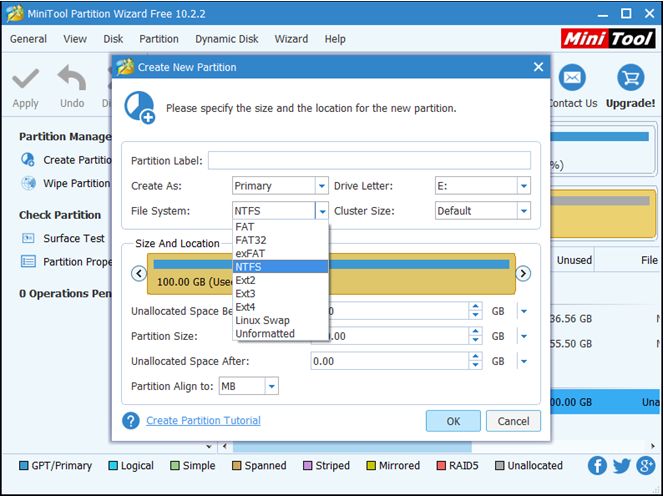Open the Google Plus share icon

(646, 466)
